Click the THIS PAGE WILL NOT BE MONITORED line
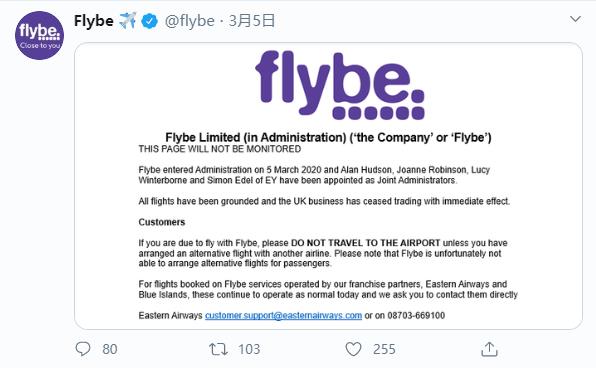Image resolution: width=596 pixels, height=368 pixels. click(x=220, y=149)
